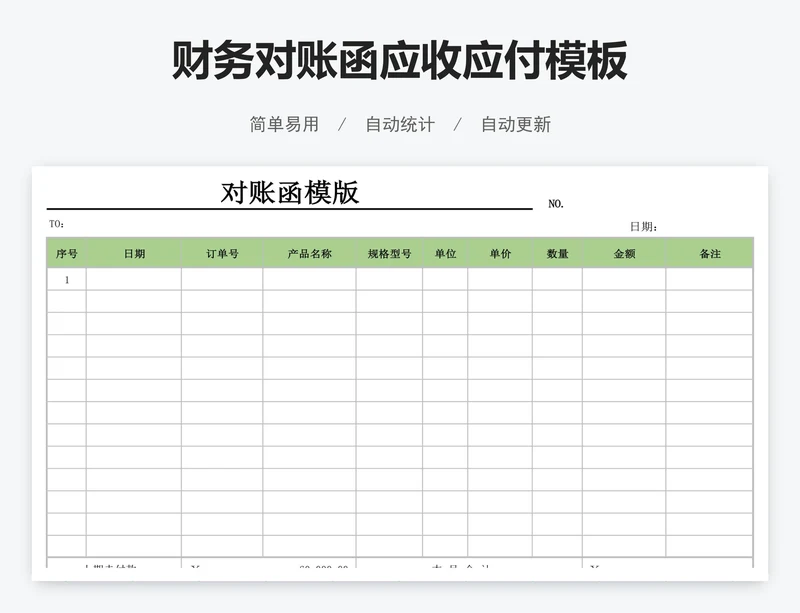Viewport: 800px width, 613px height.
Task: Select the 金额 column header
Action: 624,253
